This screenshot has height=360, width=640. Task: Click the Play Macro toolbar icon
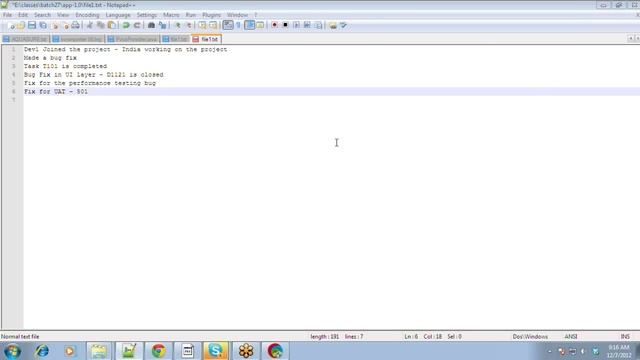(x=297, y=25)
